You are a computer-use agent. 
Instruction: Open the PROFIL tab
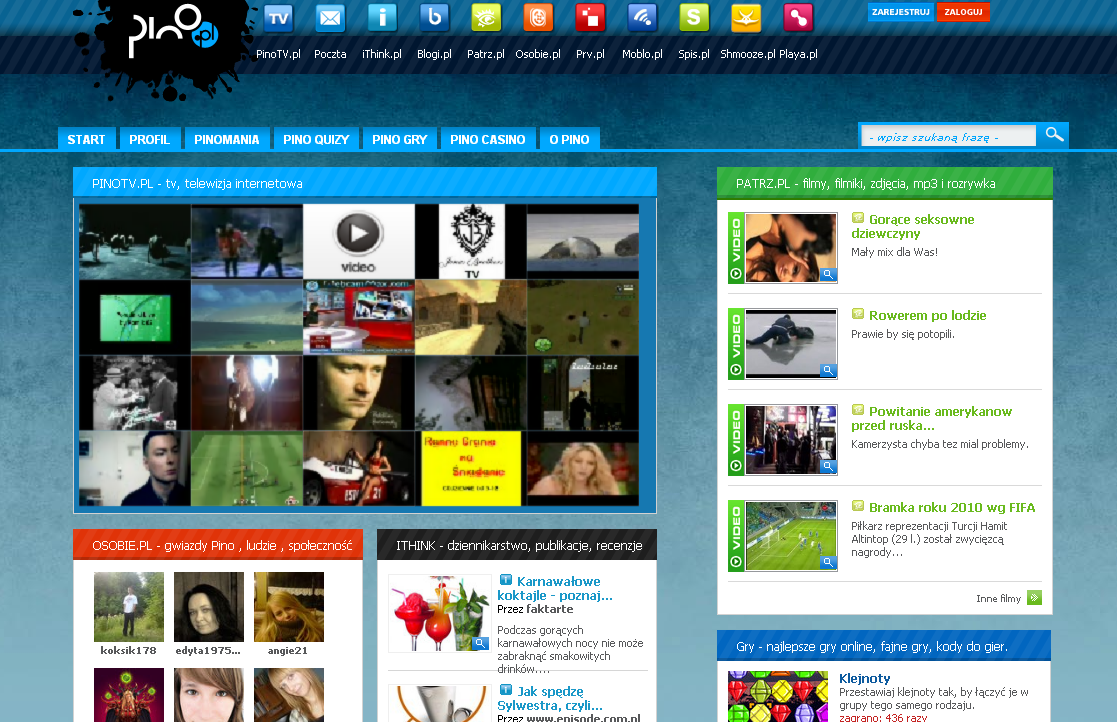click(x=150, y=140)
